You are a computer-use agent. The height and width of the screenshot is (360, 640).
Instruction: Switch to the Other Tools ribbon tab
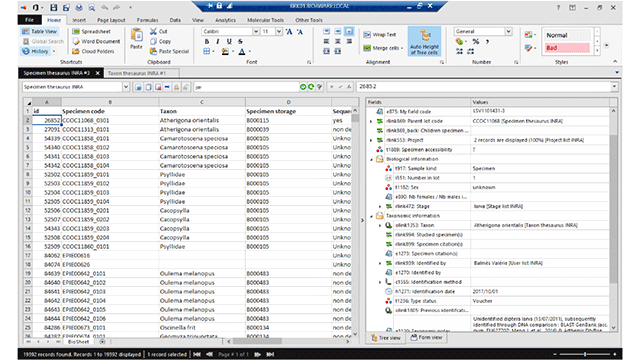click(309, 20)
